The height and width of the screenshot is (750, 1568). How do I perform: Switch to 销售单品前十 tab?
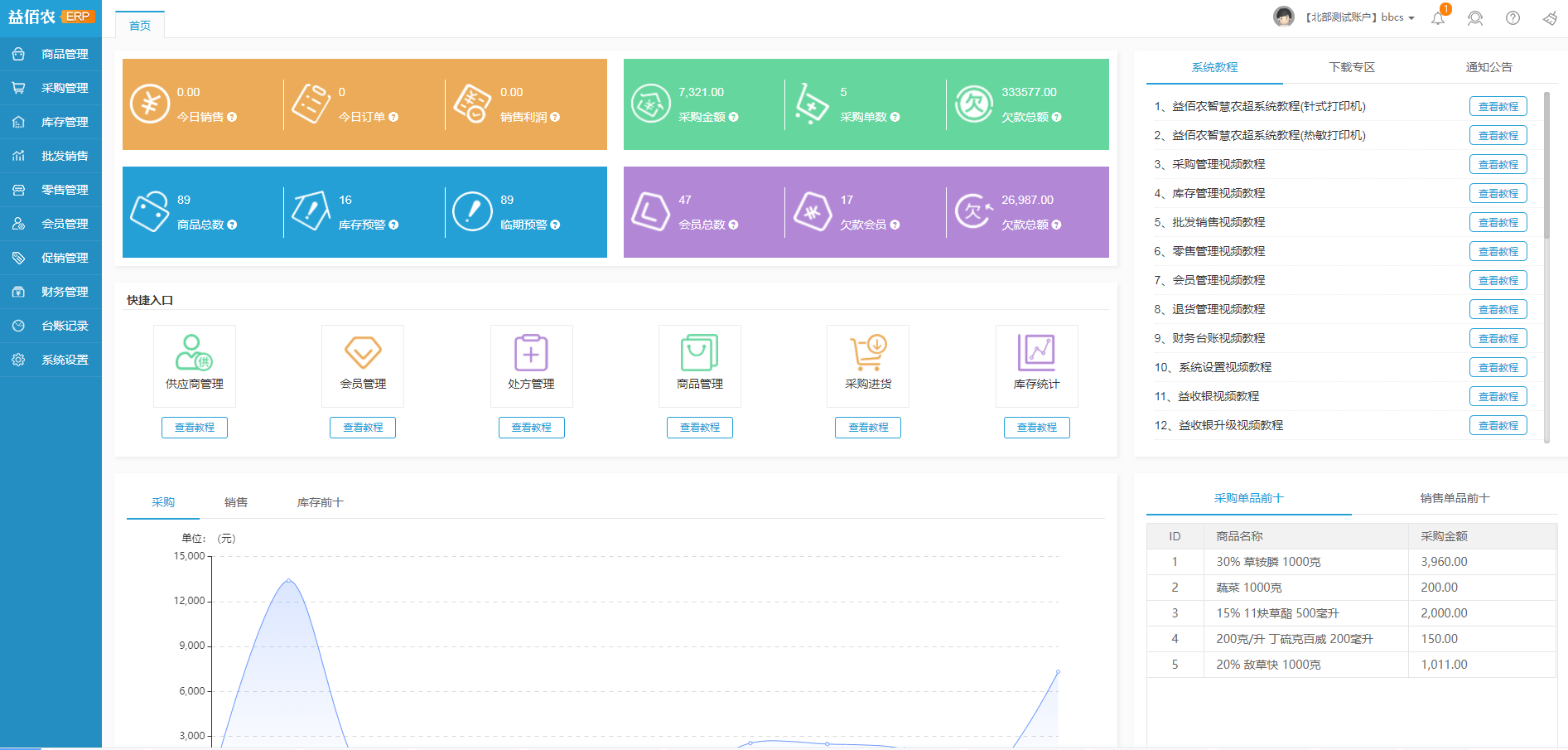1455,498
